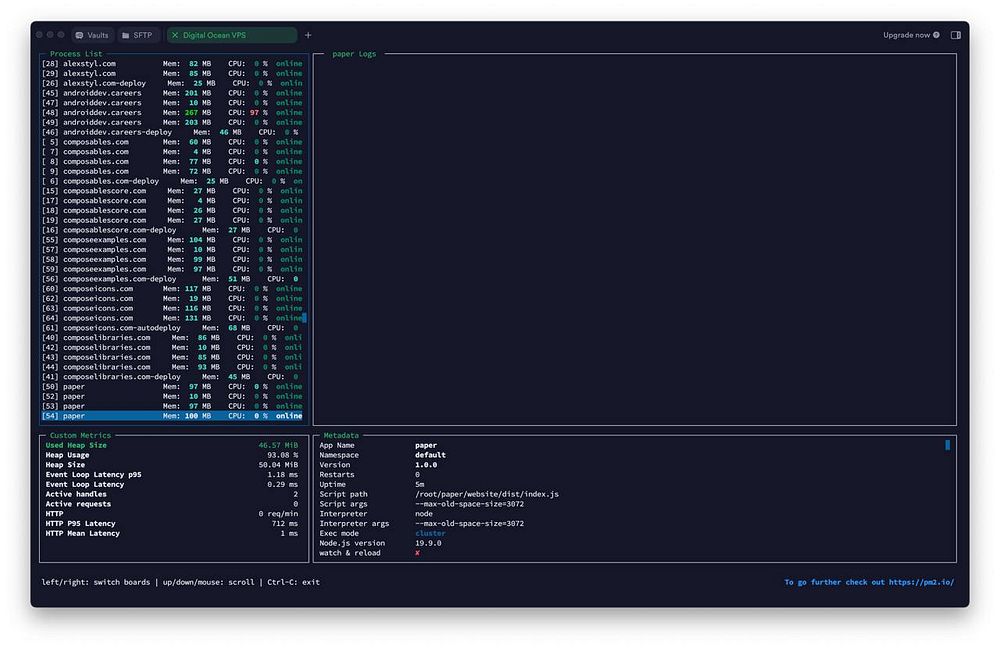Select process [47] androiddev.careers
The width and height of the screenshot is (1000, 648).
click(172, 103)
